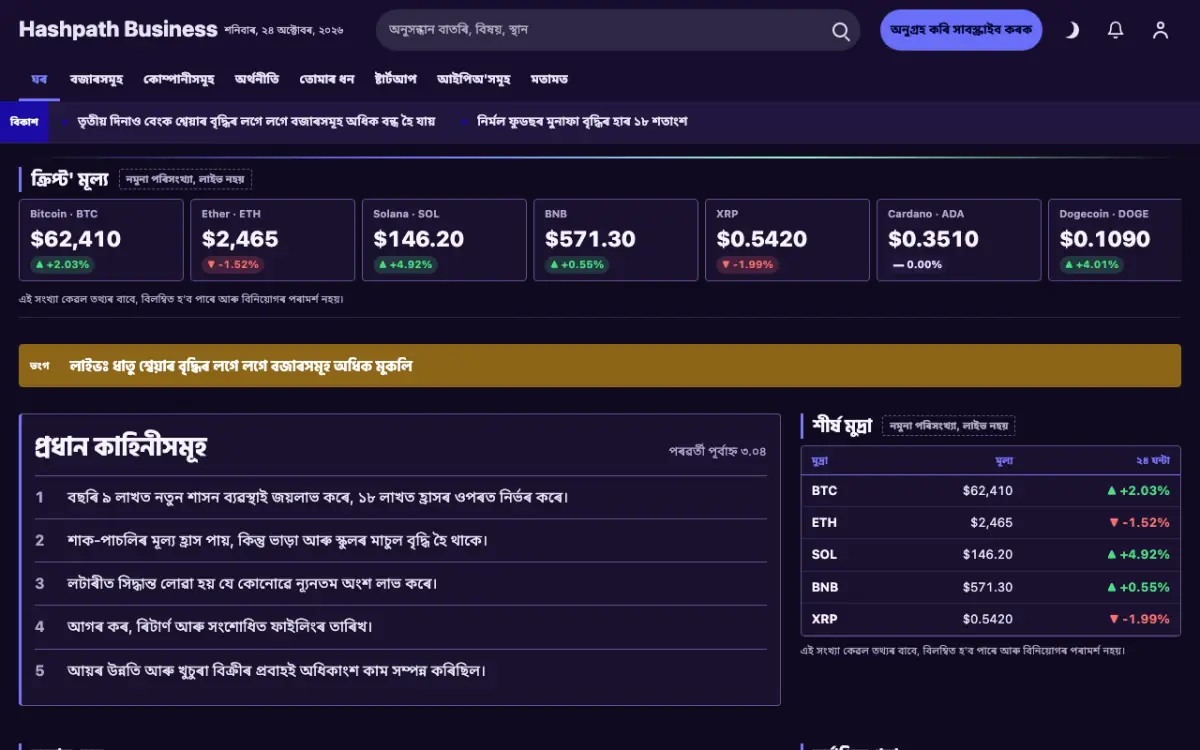This screenshot has height=750, width=1200.
Task: Open the Bitcoin BTC price card
Action: click(101, 240)
